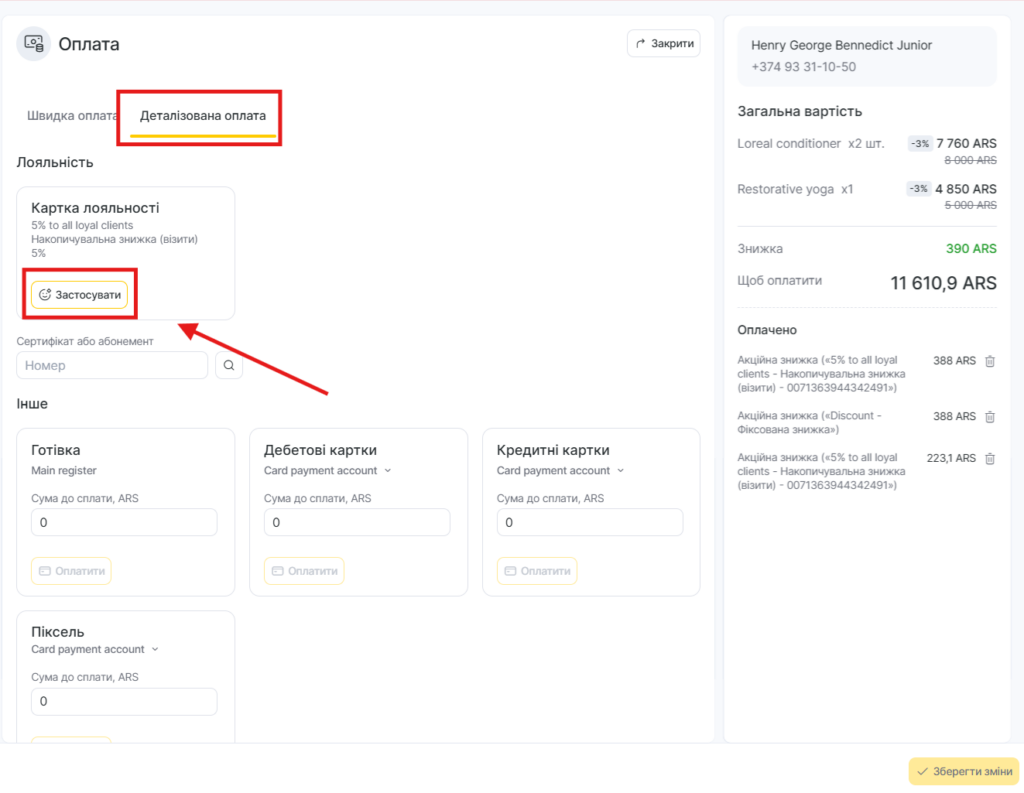Click Кредитні картки amount input field
Viewport: 1024px width, 793px height.
coord(590,523)
